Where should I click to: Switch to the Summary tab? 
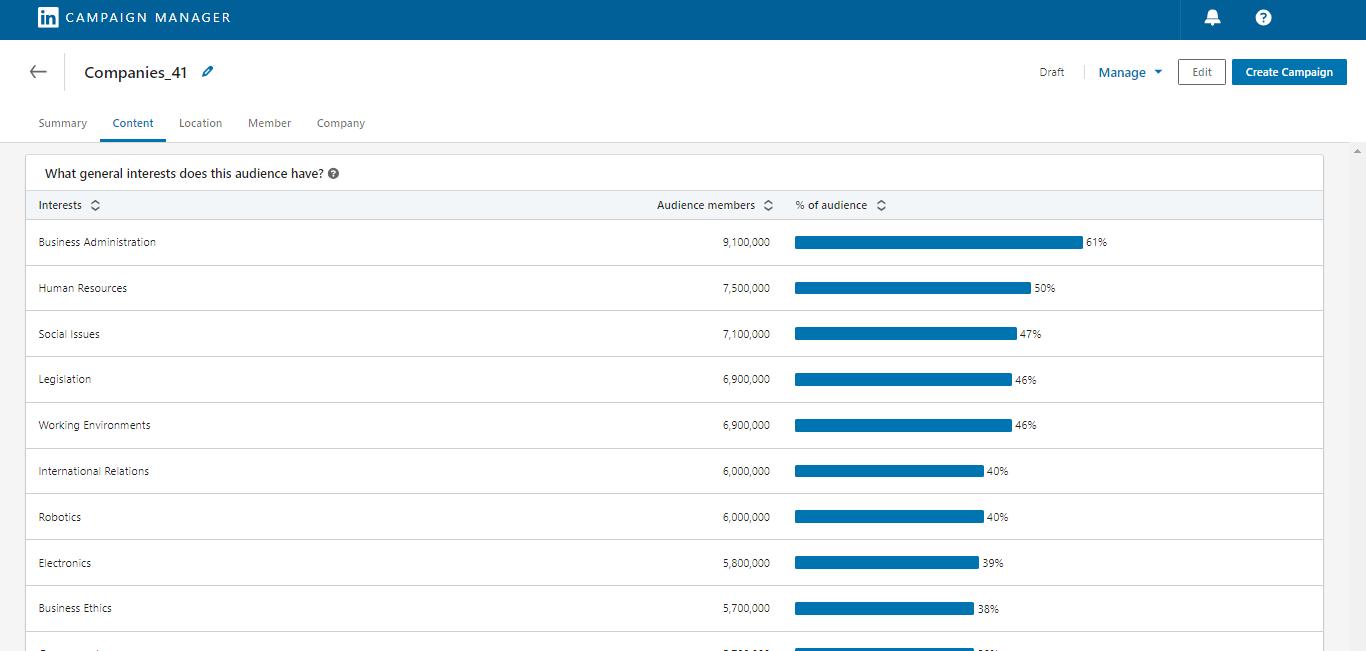63,123
